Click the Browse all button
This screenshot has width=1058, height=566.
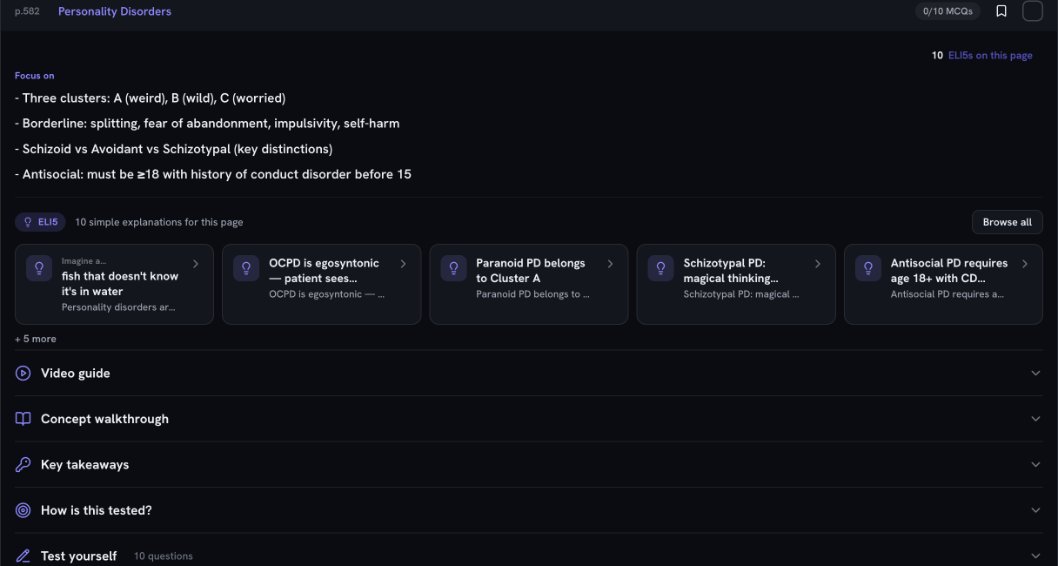click(x=1007, y=222)
